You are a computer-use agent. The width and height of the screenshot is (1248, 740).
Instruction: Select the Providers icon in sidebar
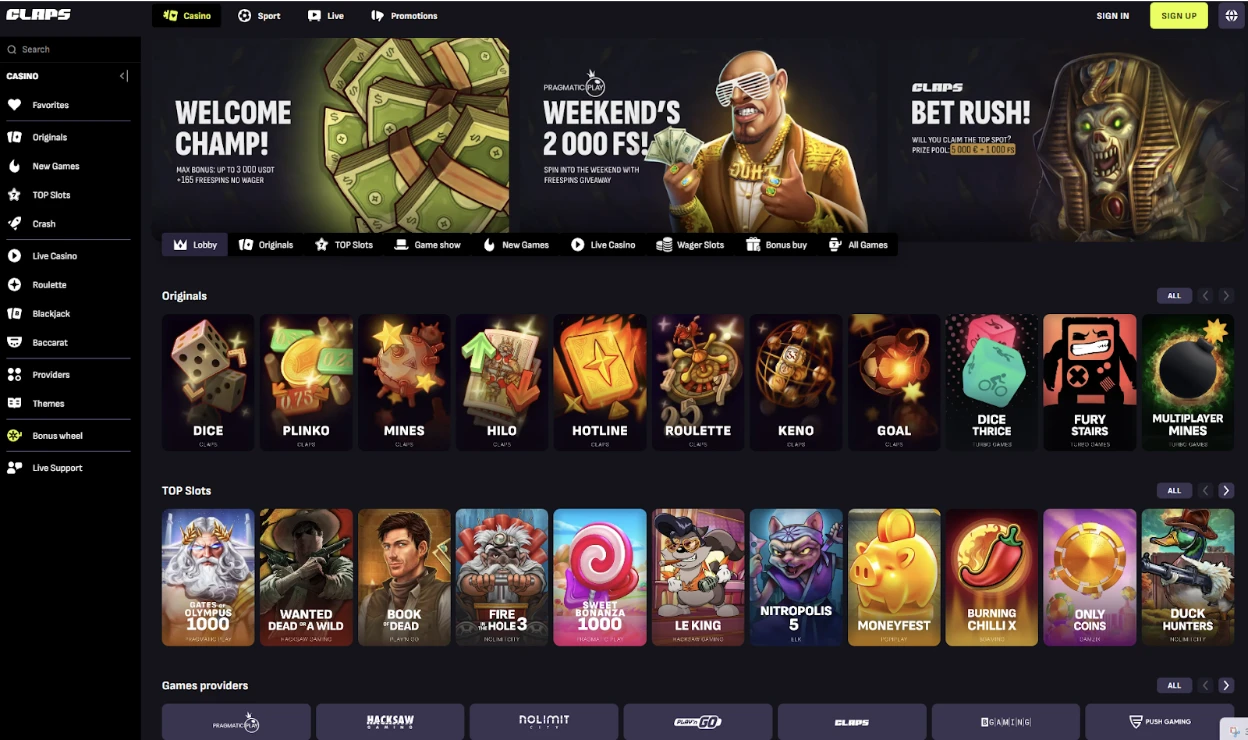tap(14, 375)
